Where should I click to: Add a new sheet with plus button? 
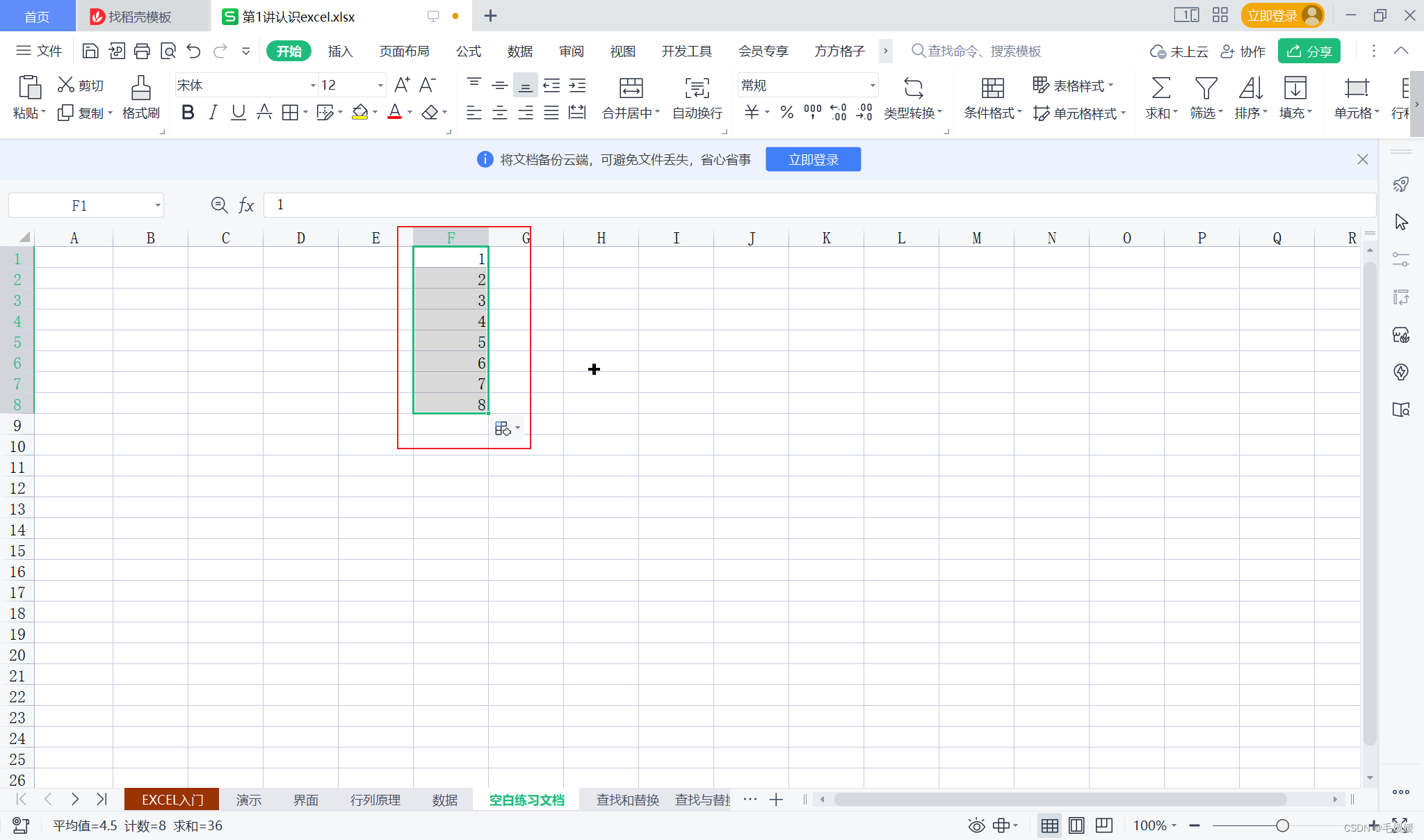pyautogui.click(x=776, y=800)
